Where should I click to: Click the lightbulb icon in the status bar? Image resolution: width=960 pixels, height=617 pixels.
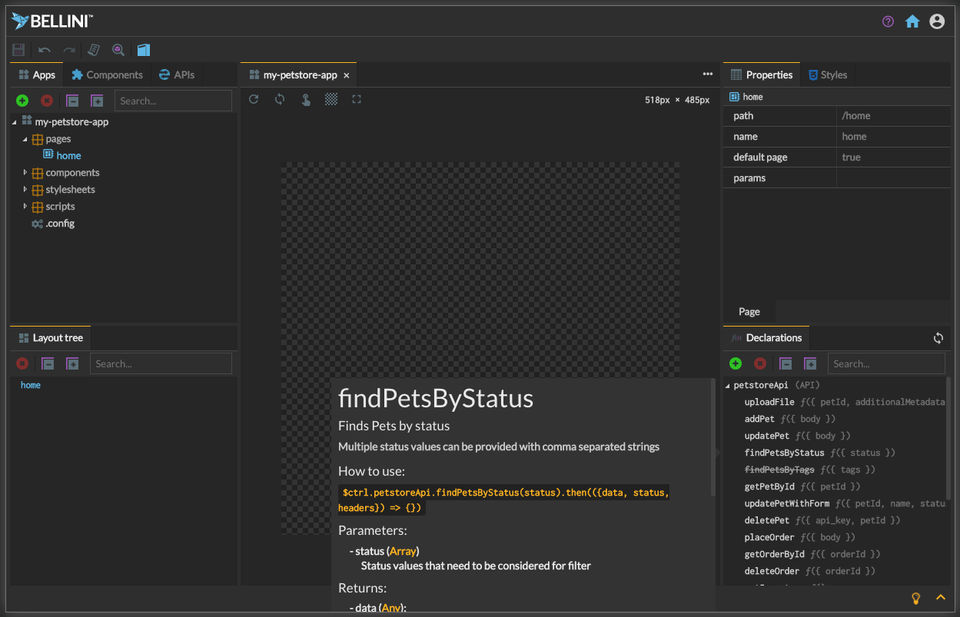pos(915,598)
